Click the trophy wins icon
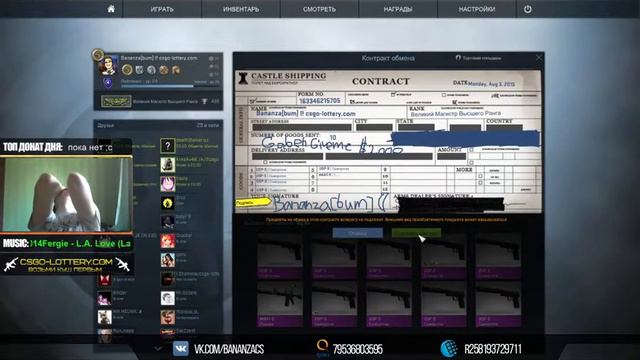Screen dimensions: 640x360 [204, 101]
